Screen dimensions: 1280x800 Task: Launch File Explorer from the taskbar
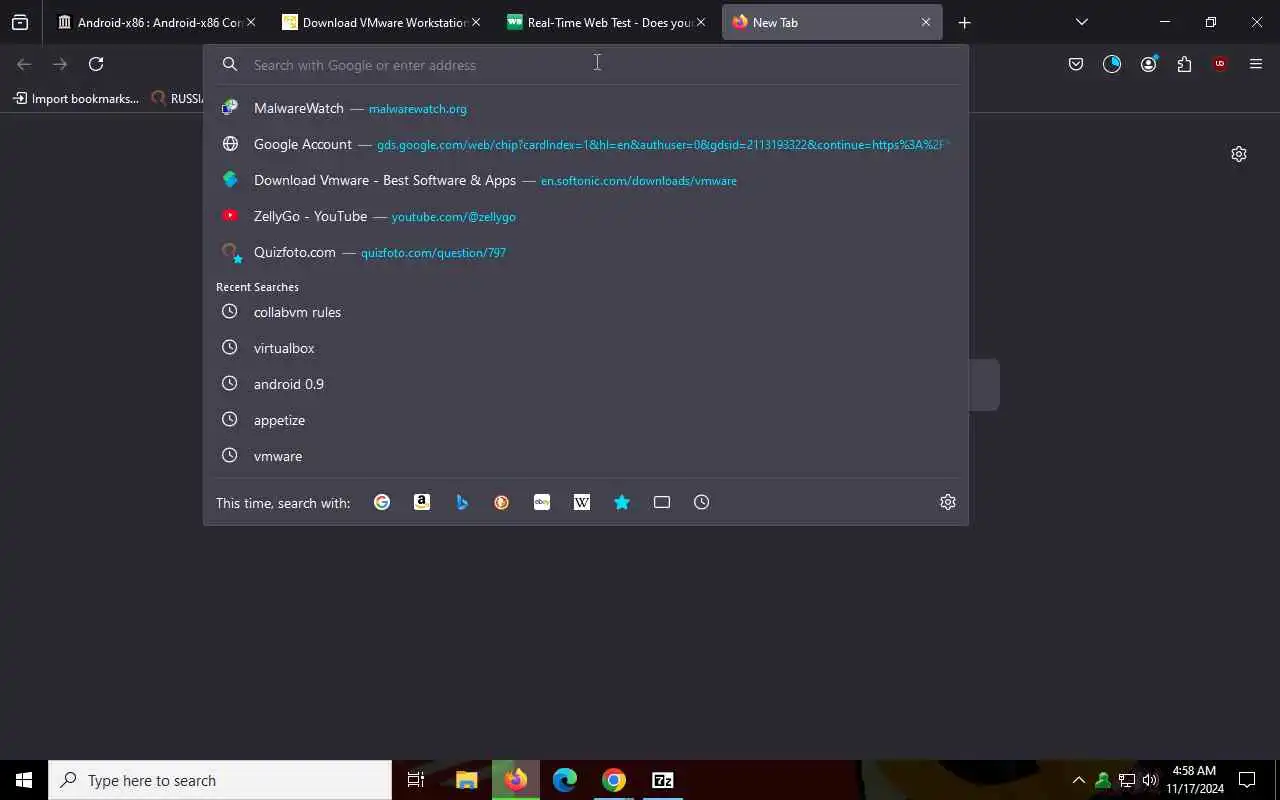pos(466,780)
